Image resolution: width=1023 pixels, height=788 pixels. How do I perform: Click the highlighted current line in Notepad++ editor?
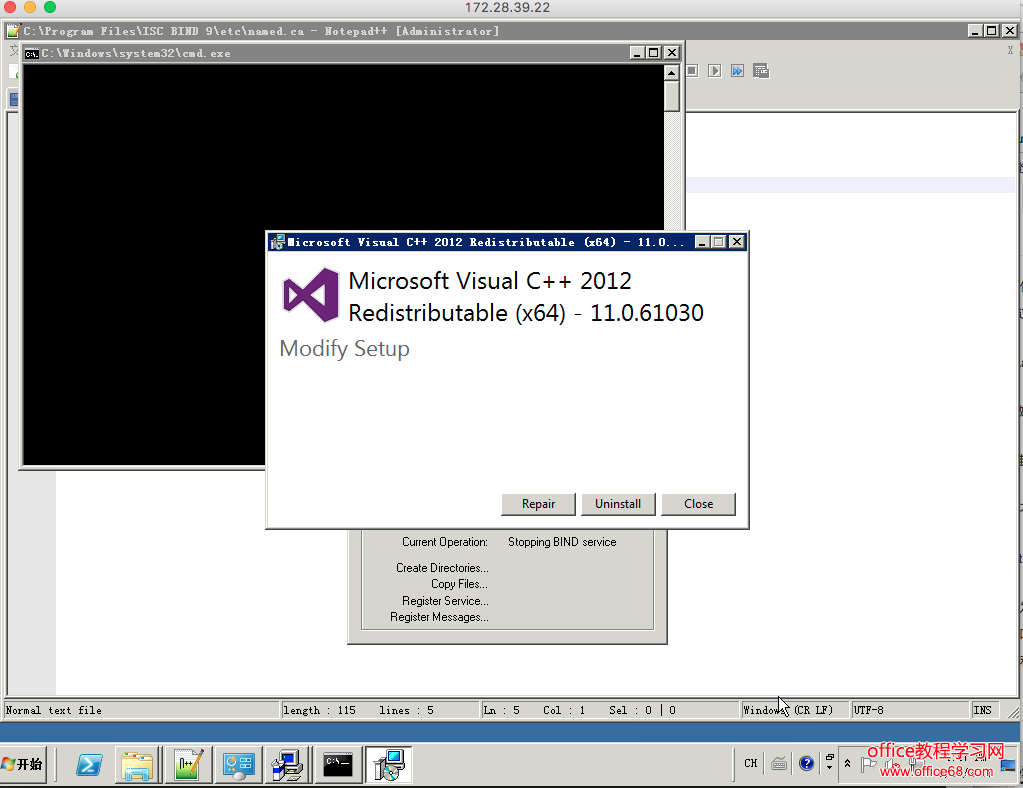pyautogui.click(x=850, y=185)
